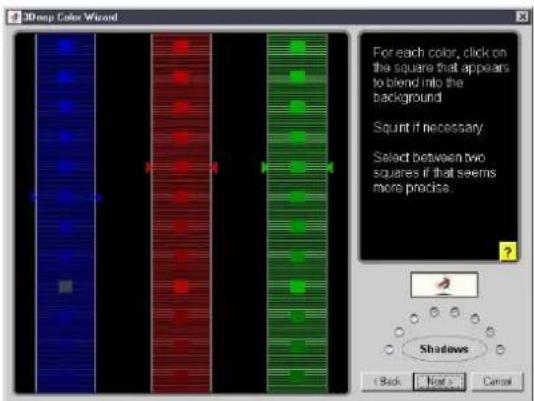Click the 3Deep Color Wizard title bar icon
The width and height of the screenshot is (534, 401).
point(15,17)
